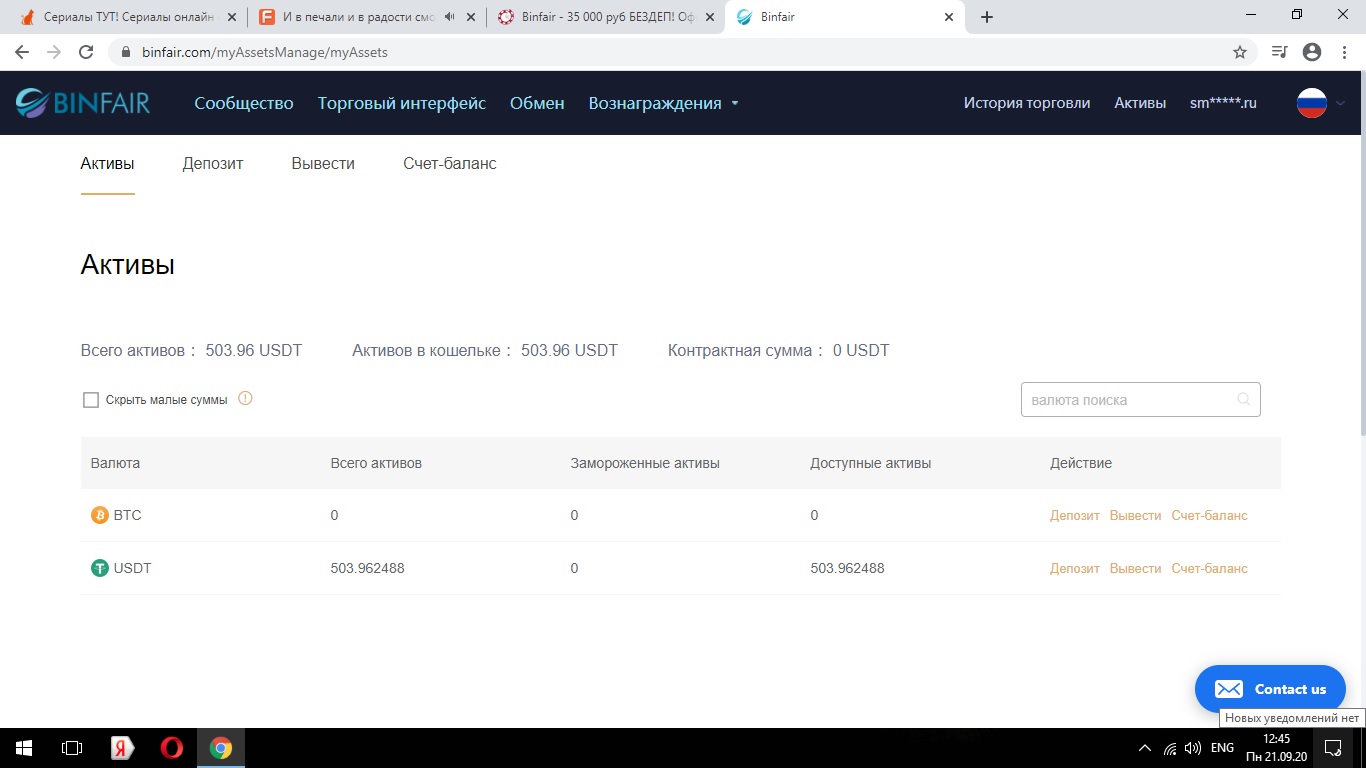The height and width of the screenshot is (768, 1366).
Task: Click the search magnifier icon in currency field
Action: (x=1243, y=399)
